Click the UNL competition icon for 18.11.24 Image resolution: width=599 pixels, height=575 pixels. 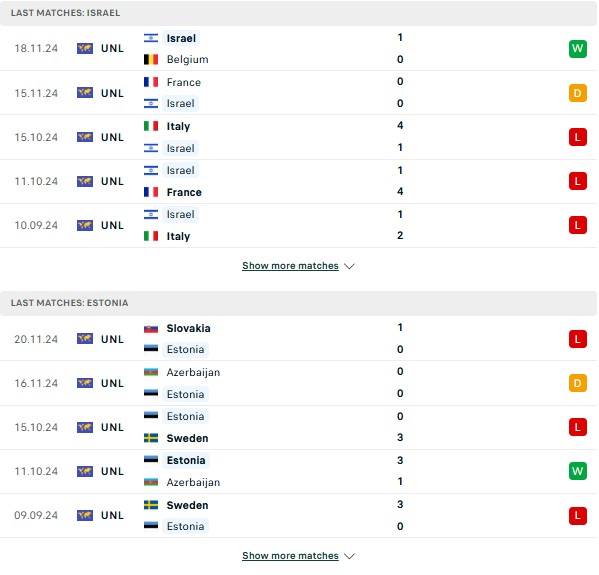coord(85,49)
